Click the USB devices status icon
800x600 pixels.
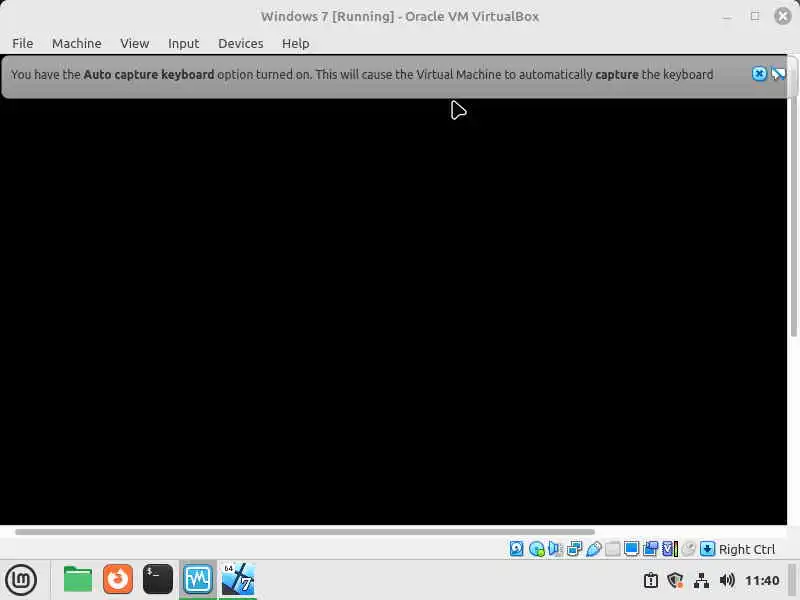593,549
